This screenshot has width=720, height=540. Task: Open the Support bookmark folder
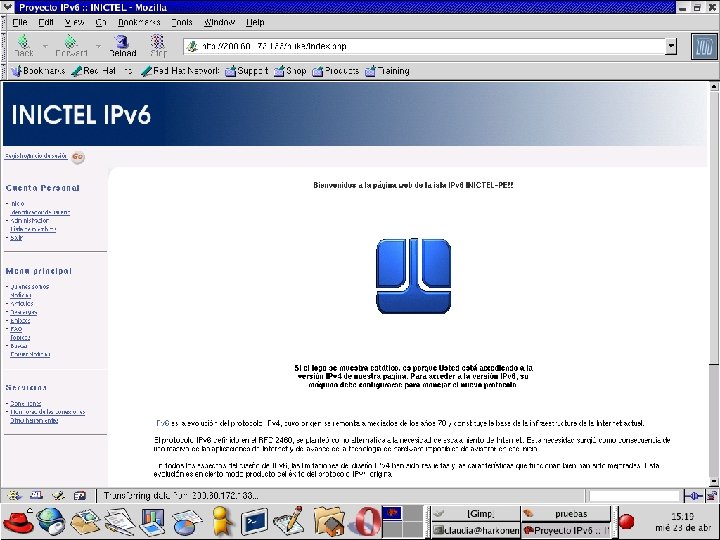point(247,71)
